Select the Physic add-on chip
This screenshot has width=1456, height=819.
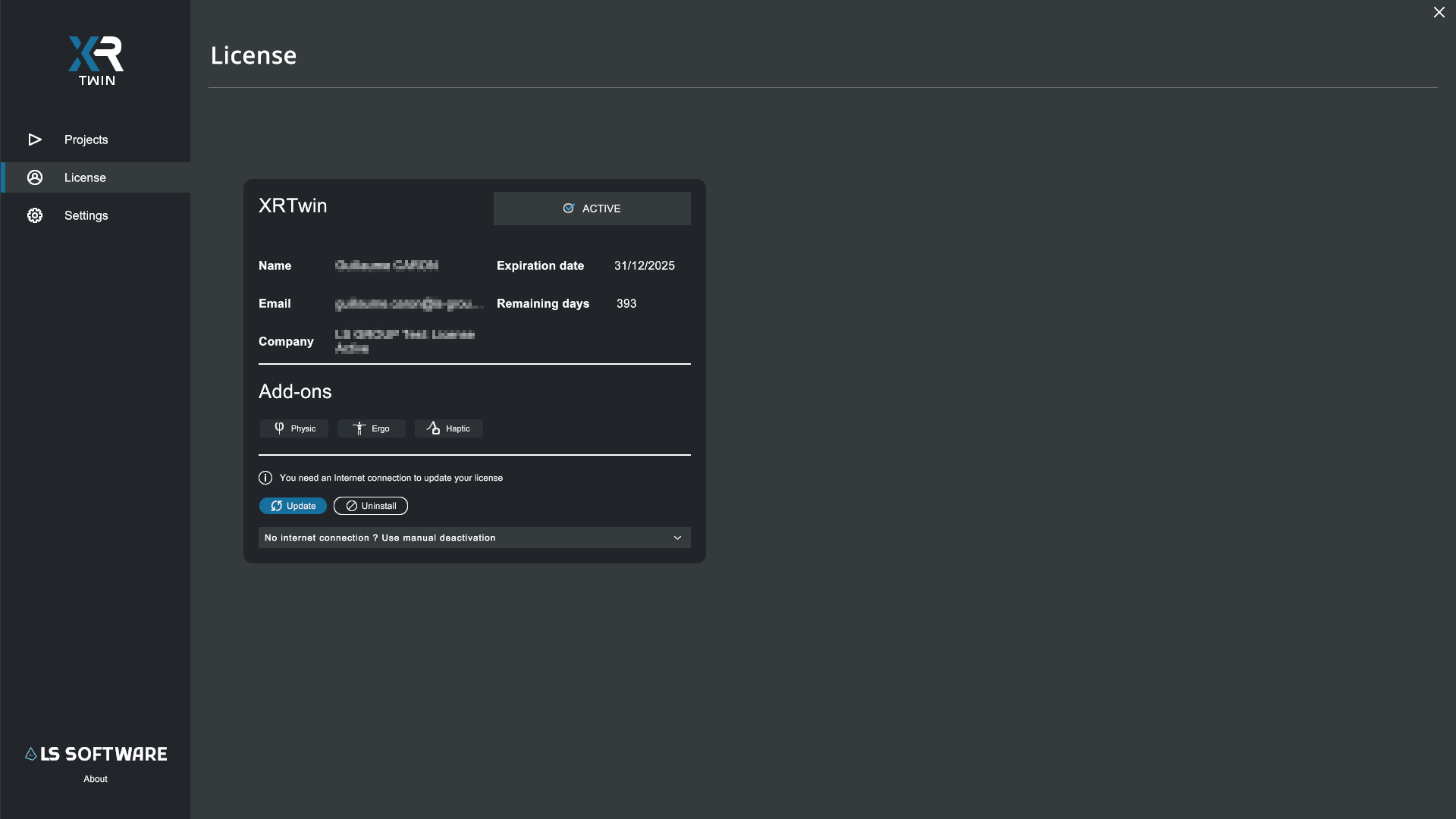tap(294, 428)
